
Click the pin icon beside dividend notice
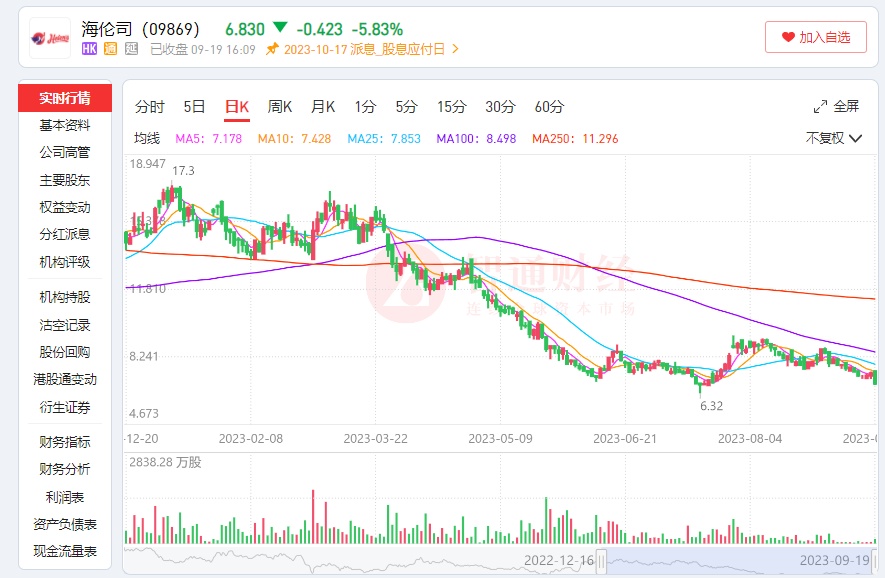coord(271,48)
